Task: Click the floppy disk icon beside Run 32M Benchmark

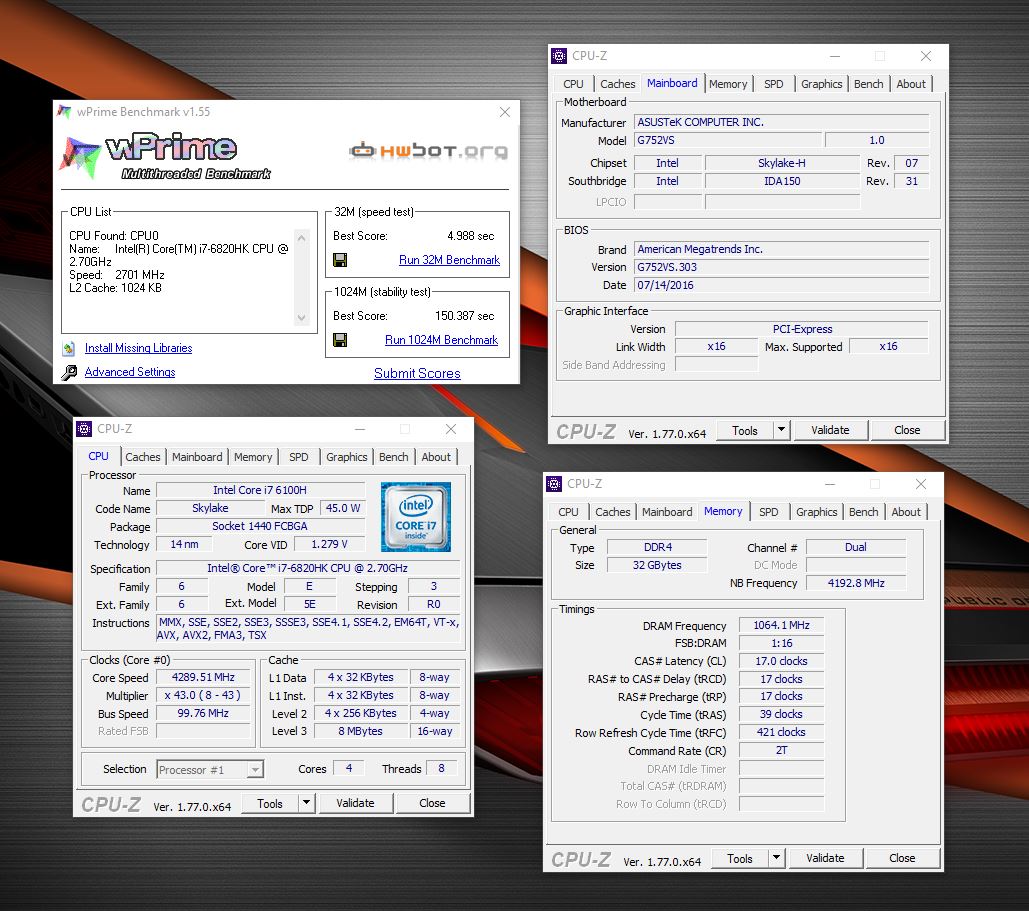Action: point(340,260)
